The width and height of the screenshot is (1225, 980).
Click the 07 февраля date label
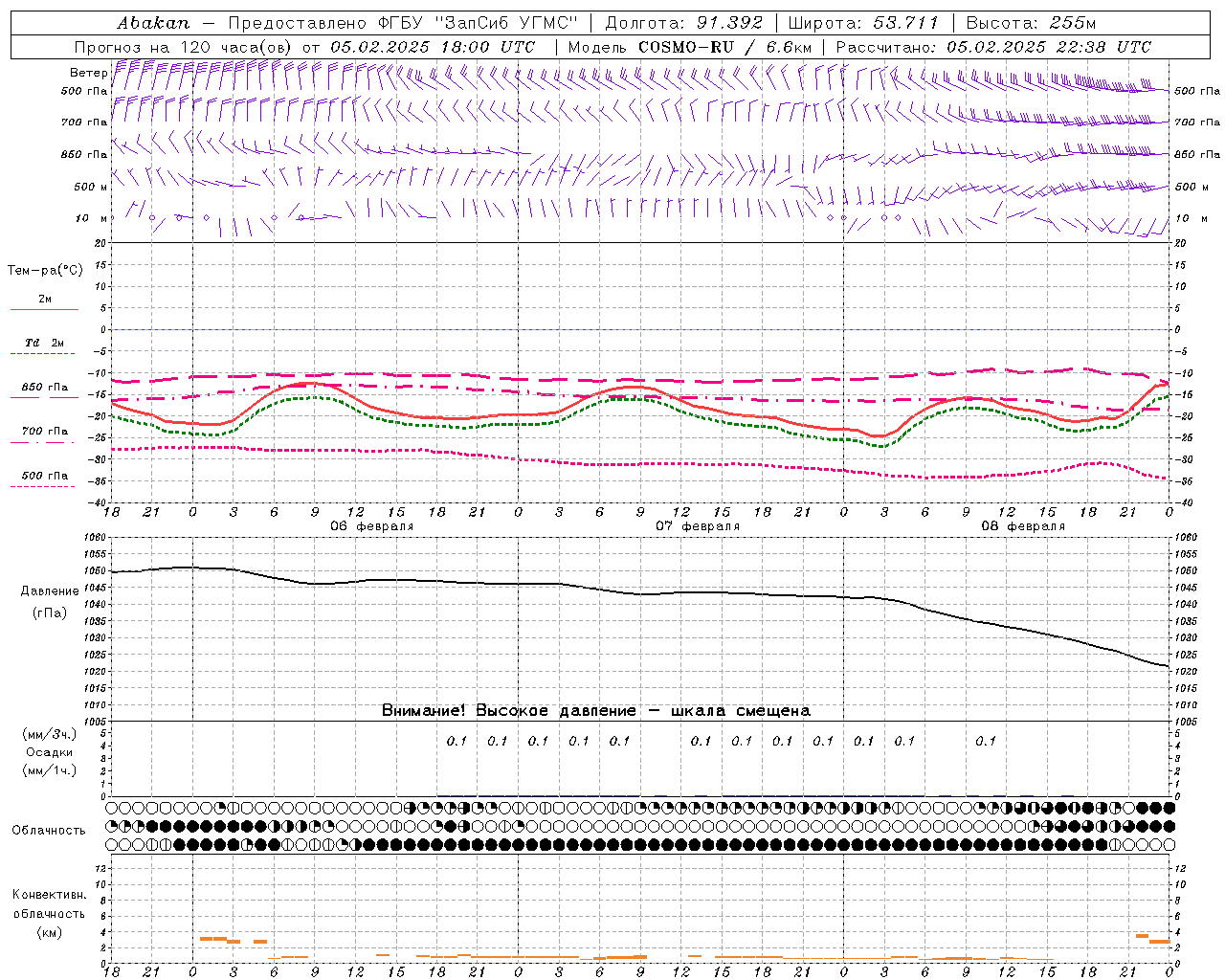click(x=698, y=526)
